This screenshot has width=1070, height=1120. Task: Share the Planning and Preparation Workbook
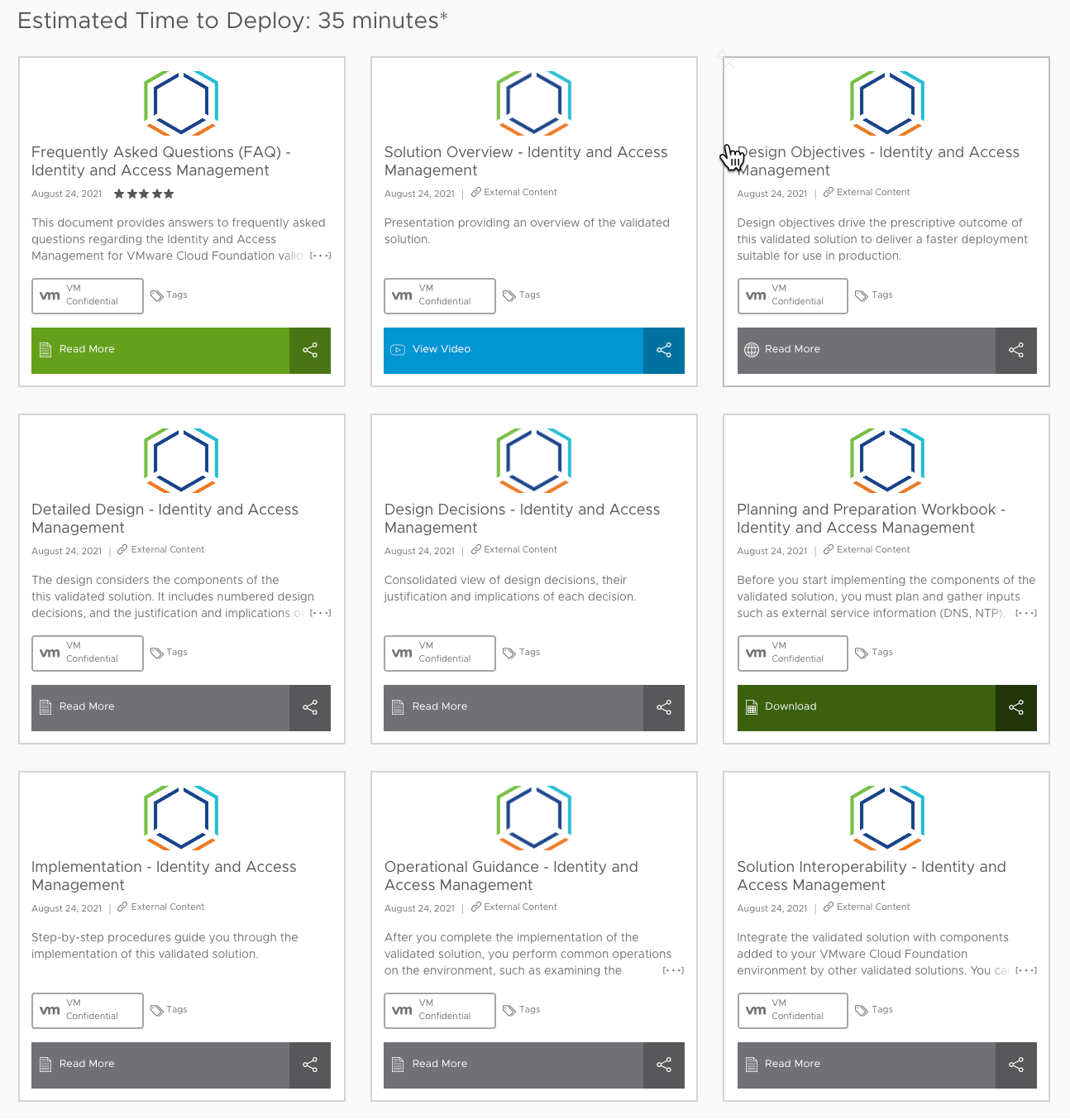point(1015,707)
